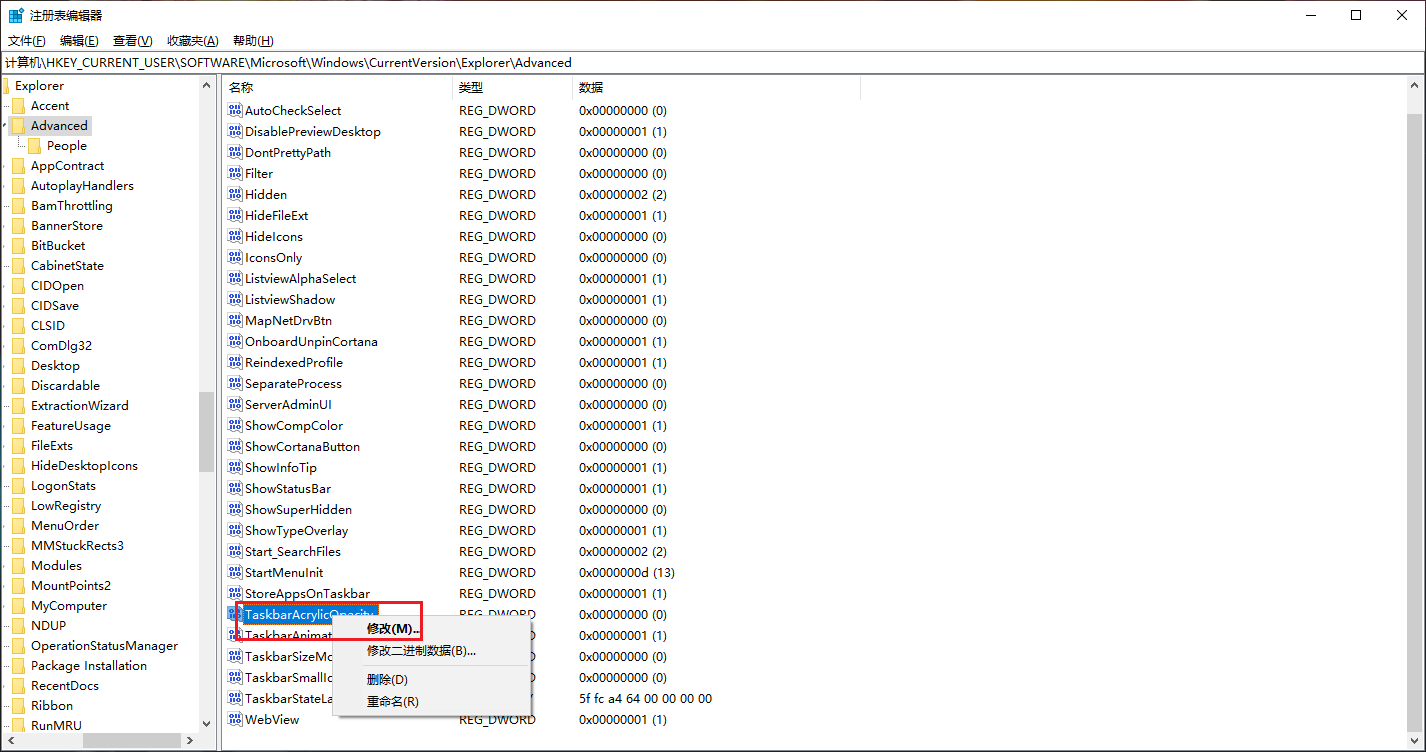The width and height of the screenshot is (1426, 752).
Task: Expand the MyComputer key arrow
Action: [5, 606]
